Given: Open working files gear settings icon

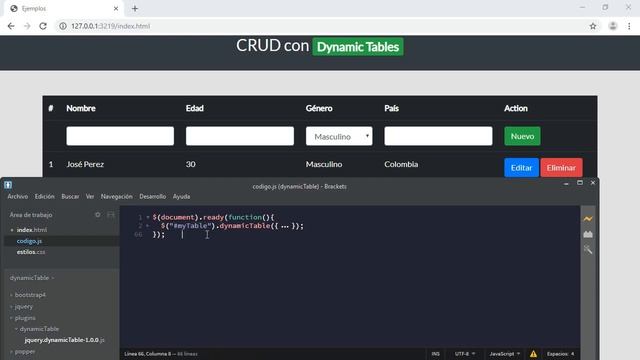Looking at the screenshot, I should (x=98, y=215).
